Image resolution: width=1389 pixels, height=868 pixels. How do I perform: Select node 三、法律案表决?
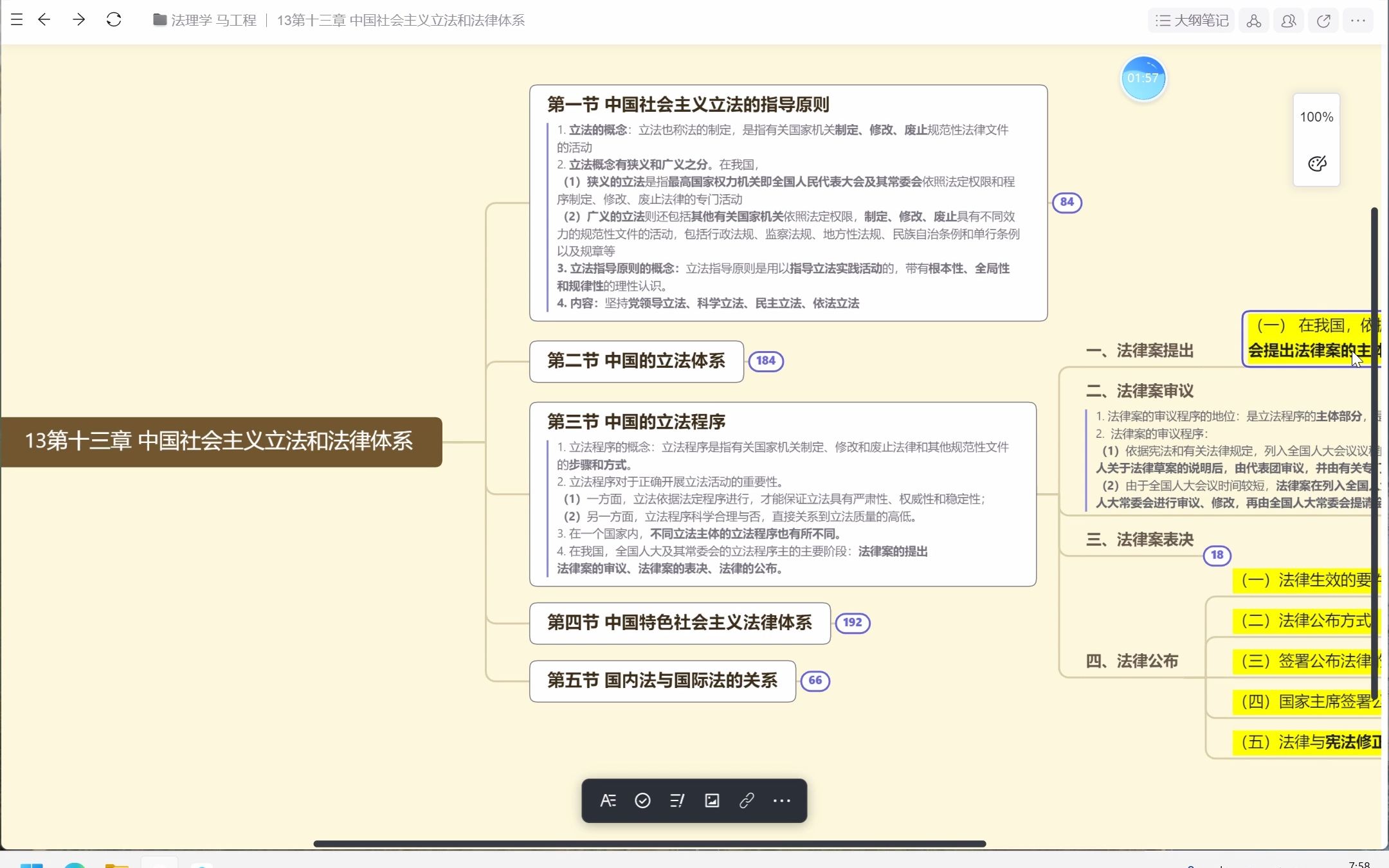(1139, 539)
